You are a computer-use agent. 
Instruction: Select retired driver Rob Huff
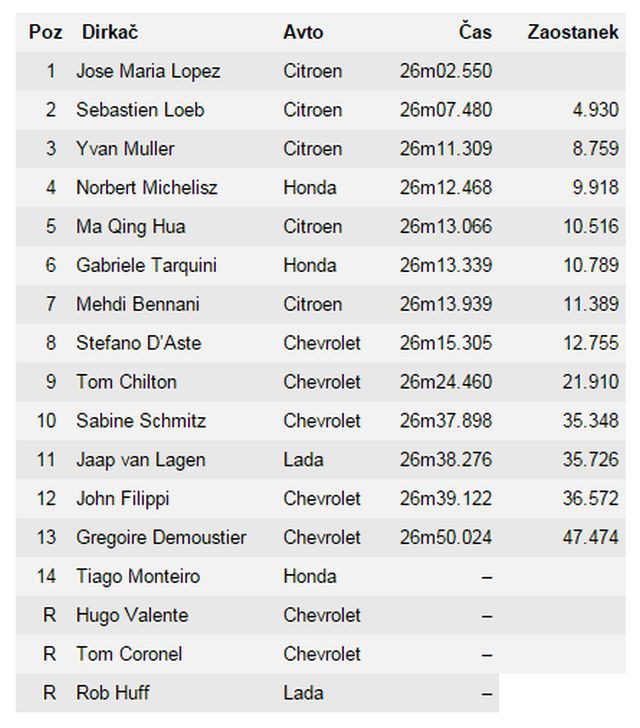[x=113, y=692]
